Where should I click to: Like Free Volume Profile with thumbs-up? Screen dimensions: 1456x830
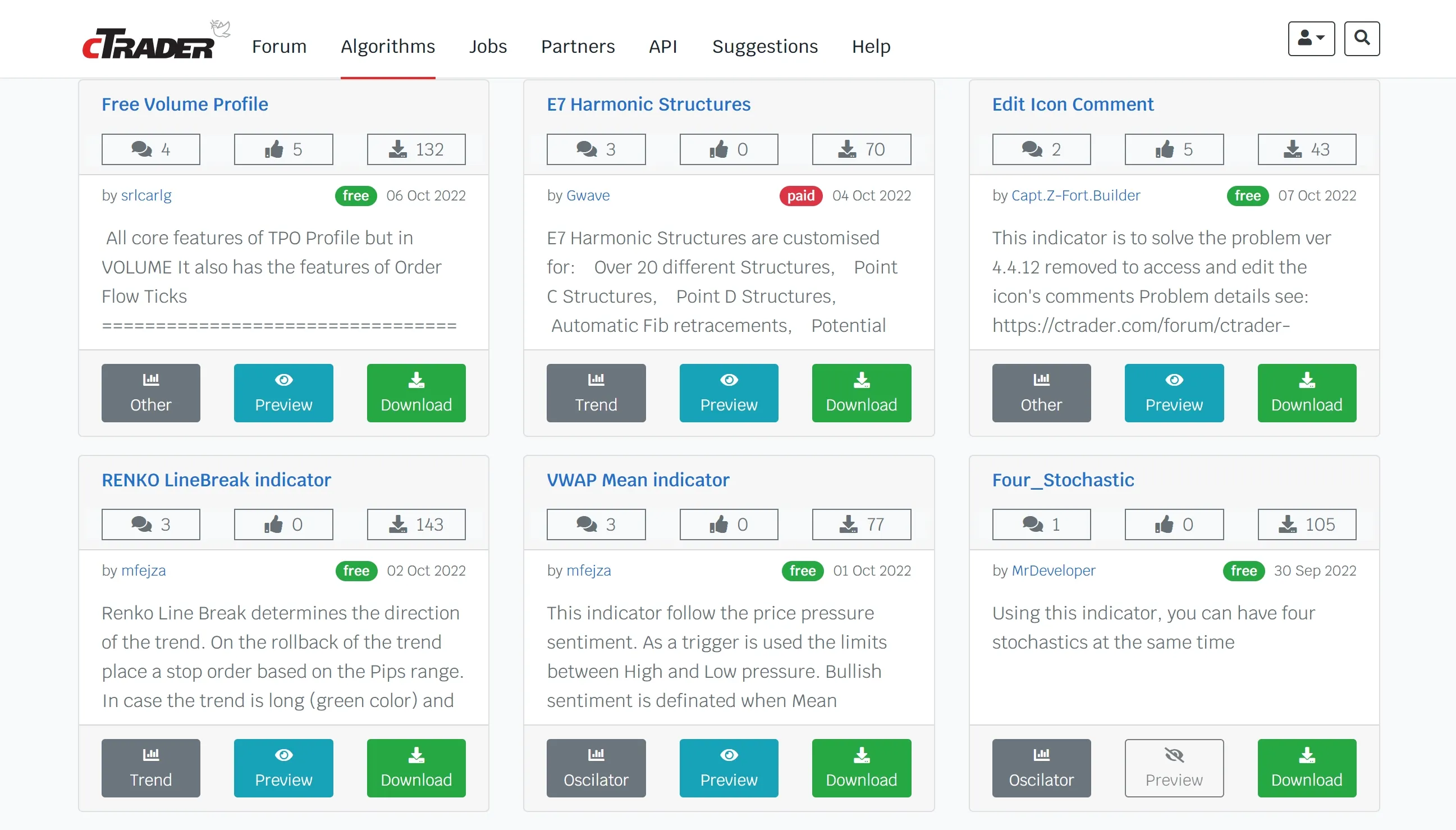[283, 149]
